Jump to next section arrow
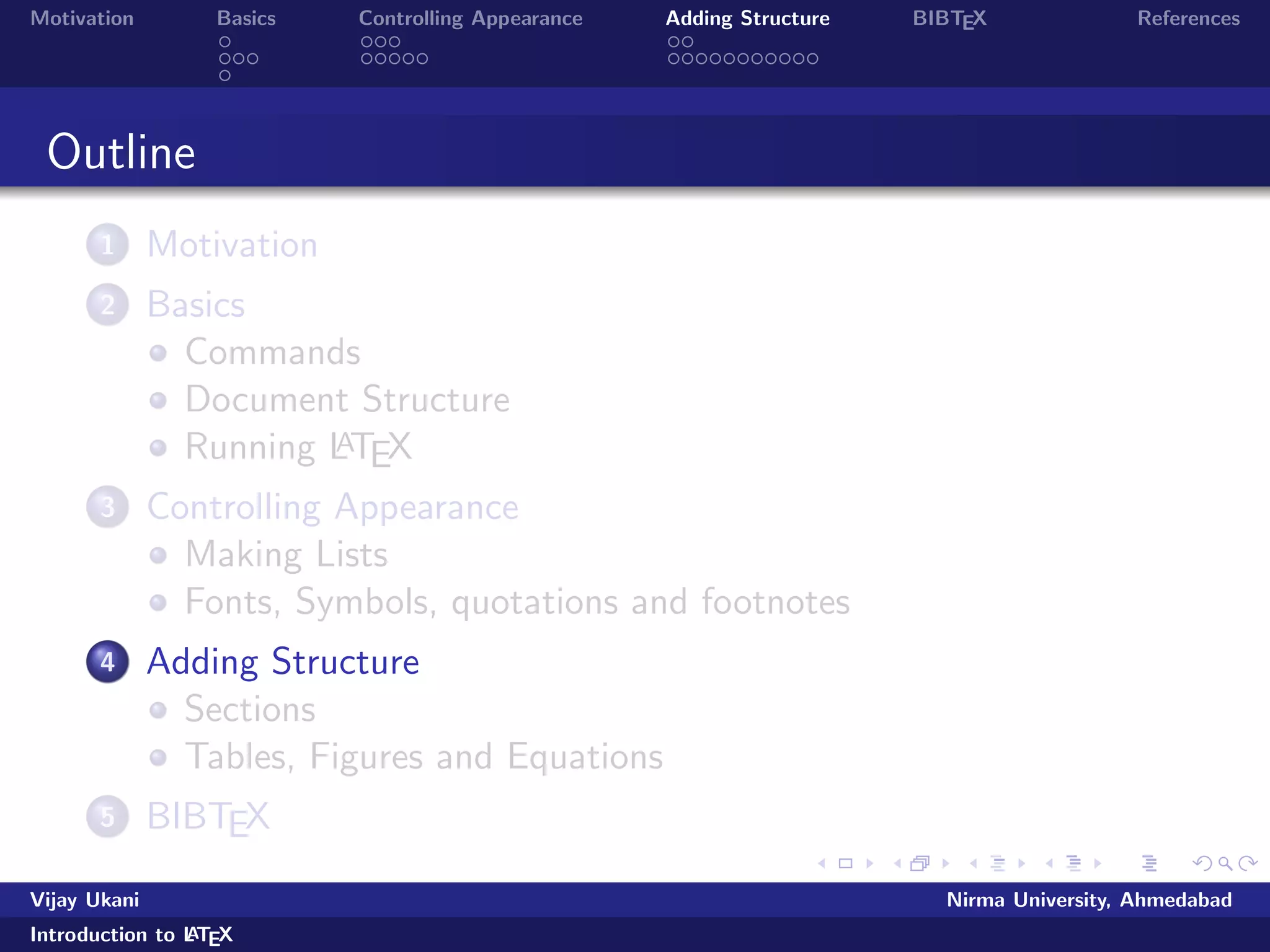The height and width of the screenshot is (952, 1270). (x=1098, y=863)
